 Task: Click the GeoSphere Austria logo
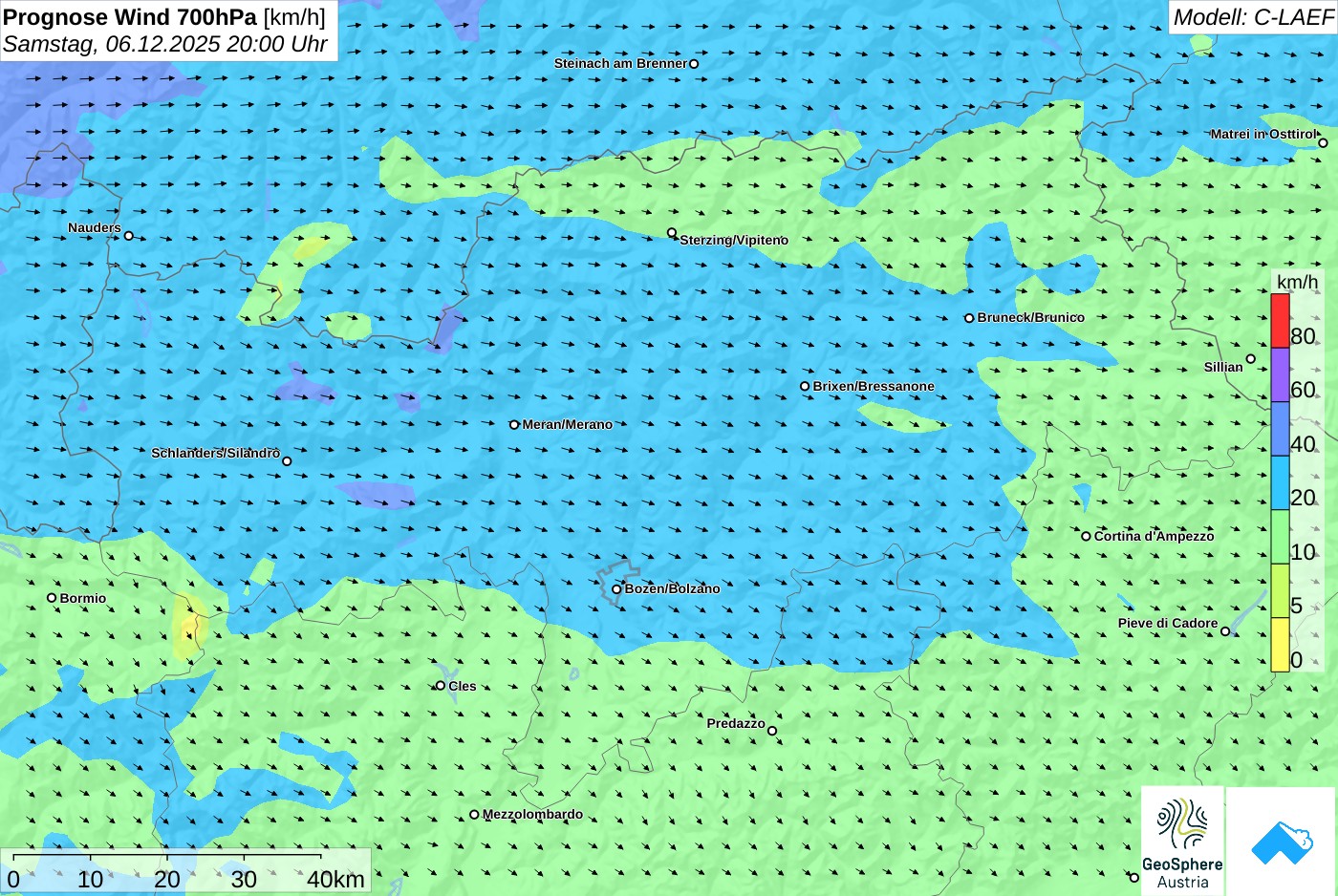(x=1182, y=841)
